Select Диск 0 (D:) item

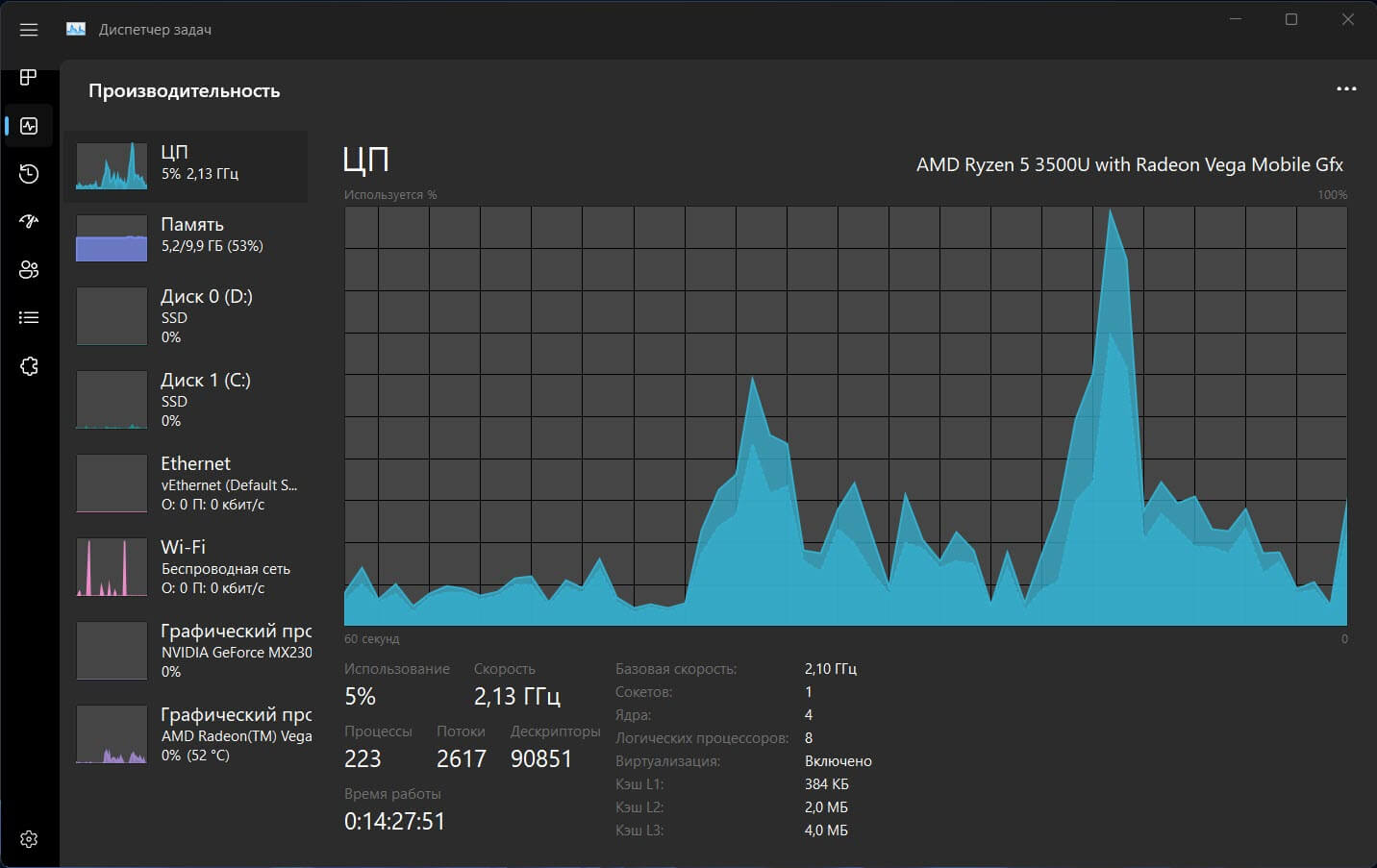point(187,315)
